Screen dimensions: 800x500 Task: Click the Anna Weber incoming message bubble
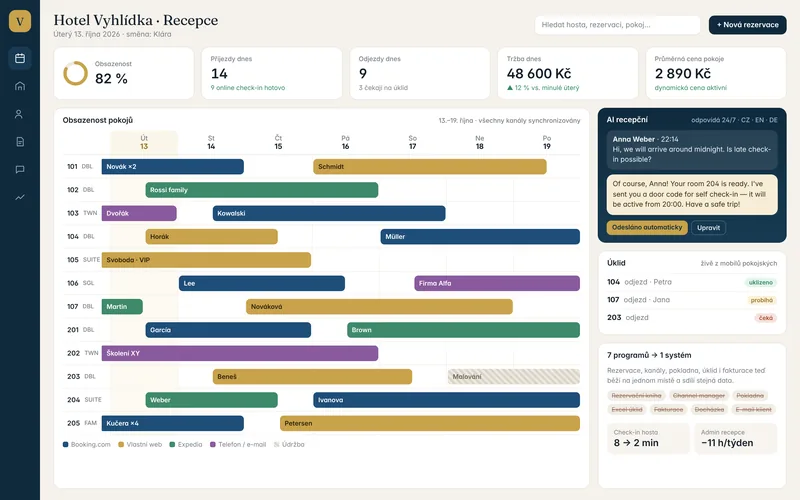(x=692, y=149)
